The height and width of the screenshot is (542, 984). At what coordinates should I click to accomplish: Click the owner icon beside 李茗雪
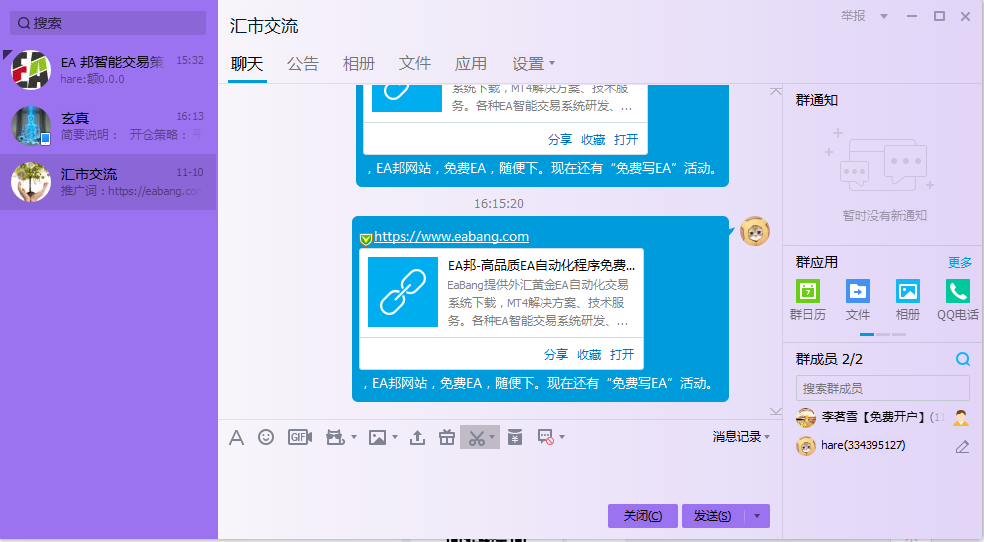[x=961, y=417]
